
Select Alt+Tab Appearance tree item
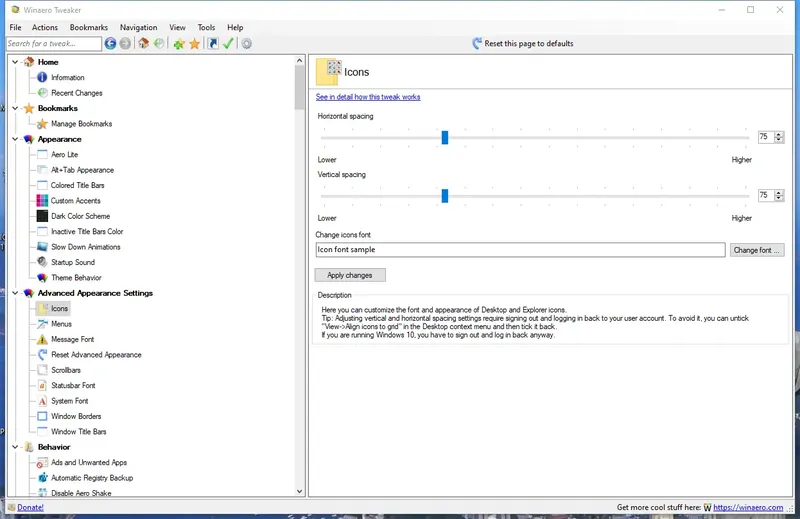[82, 170]
